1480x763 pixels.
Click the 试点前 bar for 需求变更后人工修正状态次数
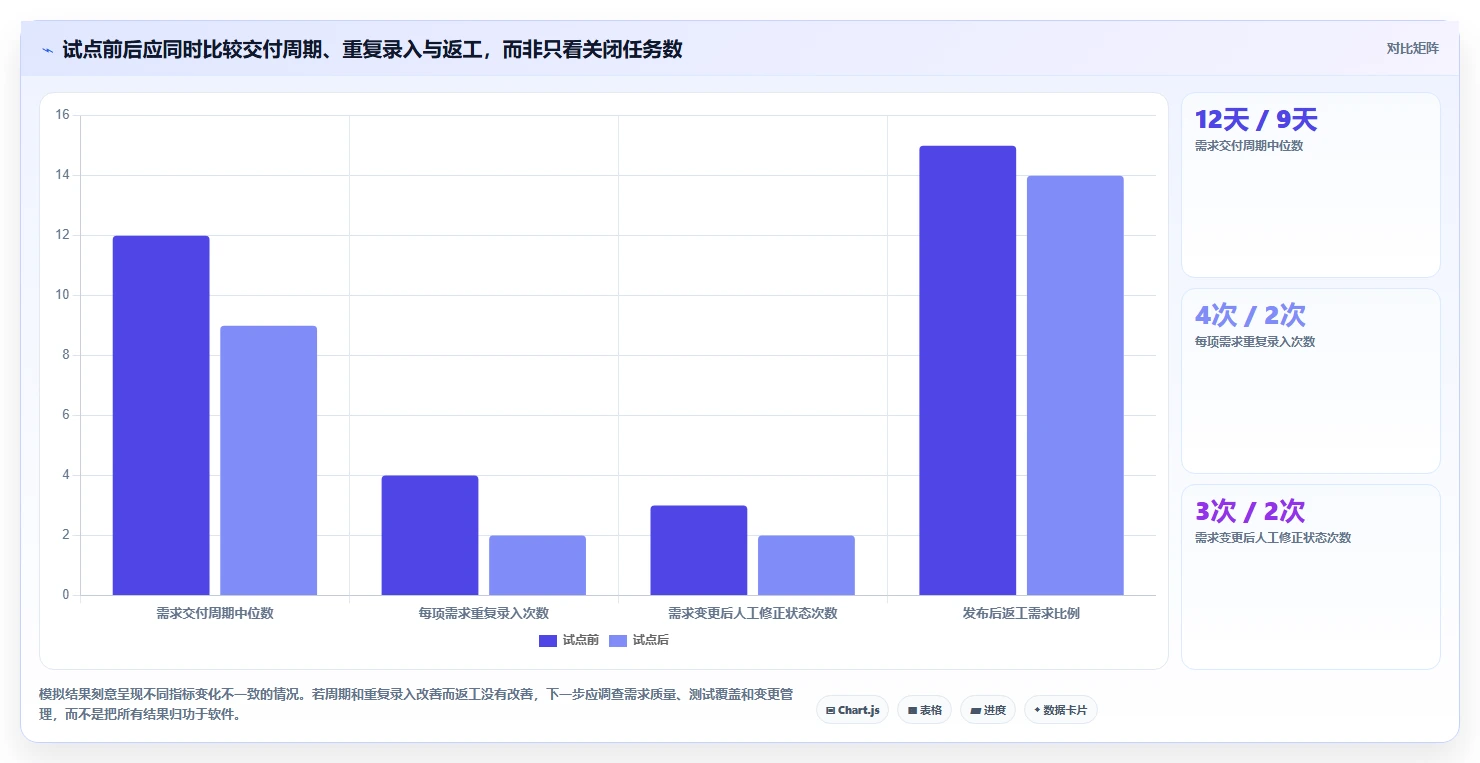pyautogui.click(x=699, y=550)
